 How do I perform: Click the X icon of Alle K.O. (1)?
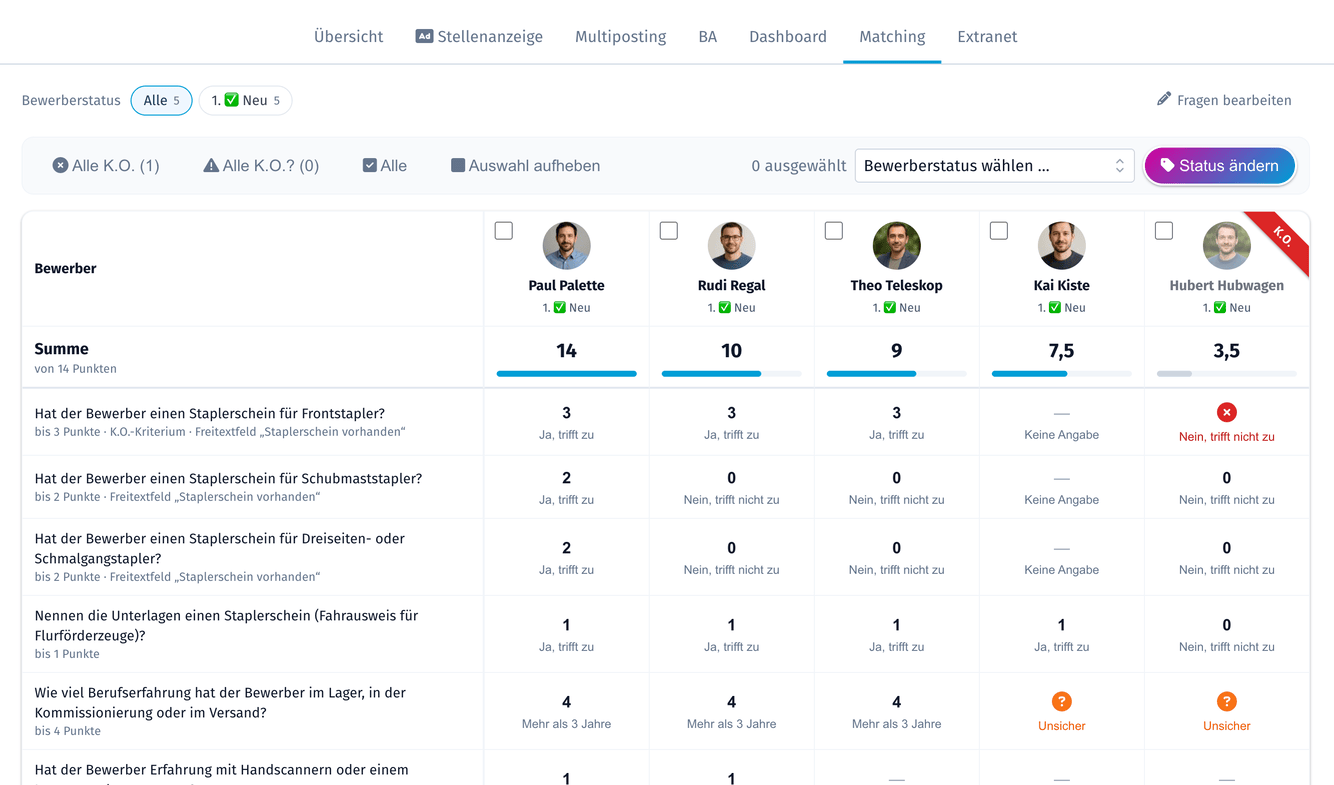click(x=60, y=165)
